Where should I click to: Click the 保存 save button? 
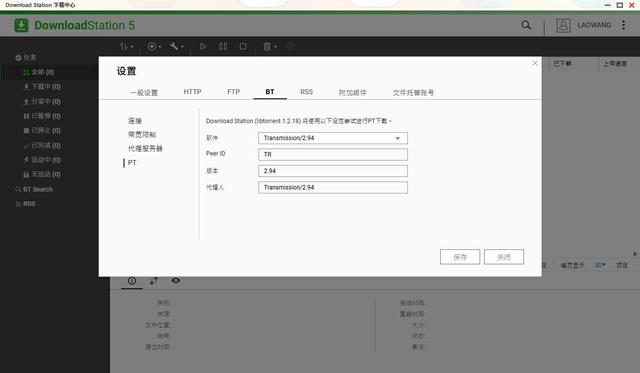460,257
